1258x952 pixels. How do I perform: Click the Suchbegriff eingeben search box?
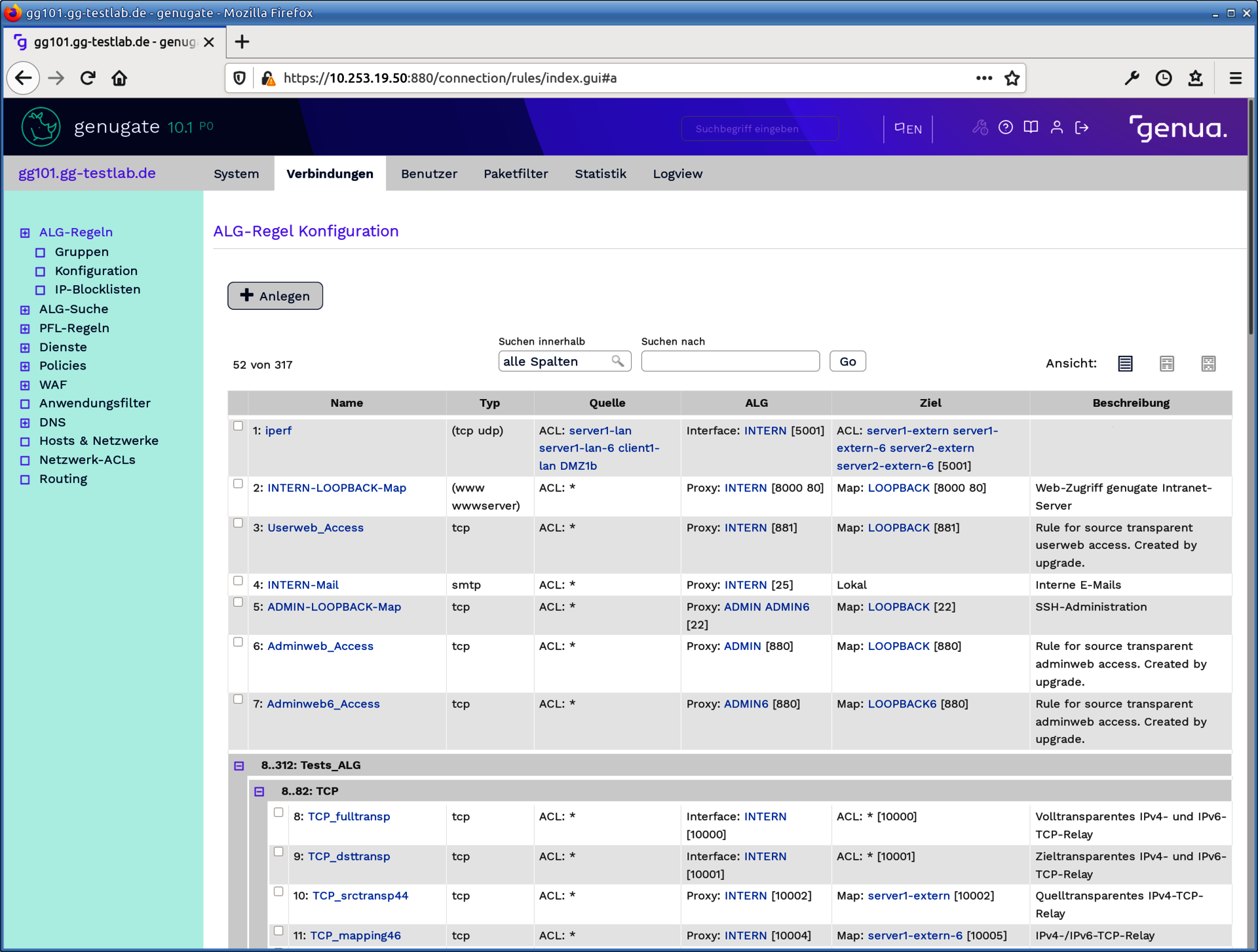coord(760,128)
